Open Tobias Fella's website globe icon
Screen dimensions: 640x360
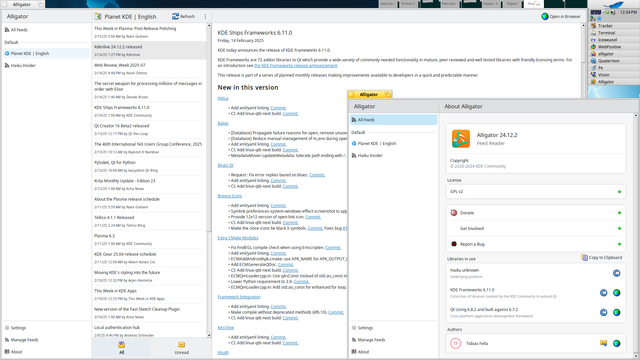(616, 343)
